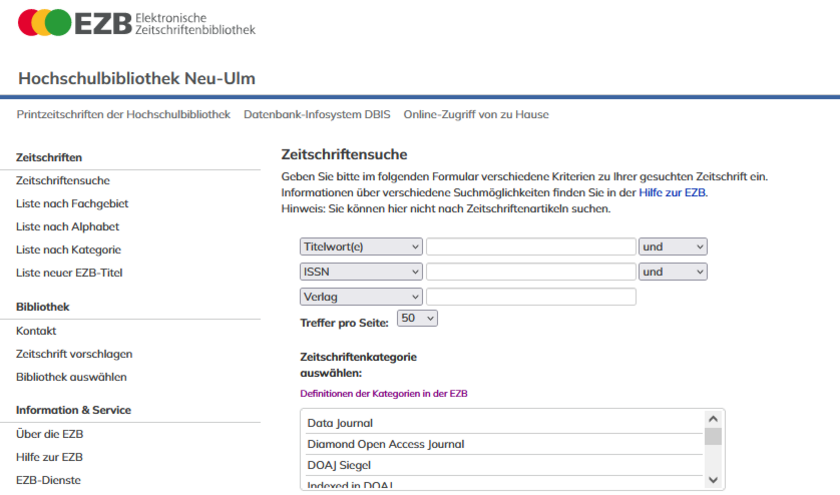
Task: Click Zeitschriften sidebar section heading
Action: [x=49, y=158]
